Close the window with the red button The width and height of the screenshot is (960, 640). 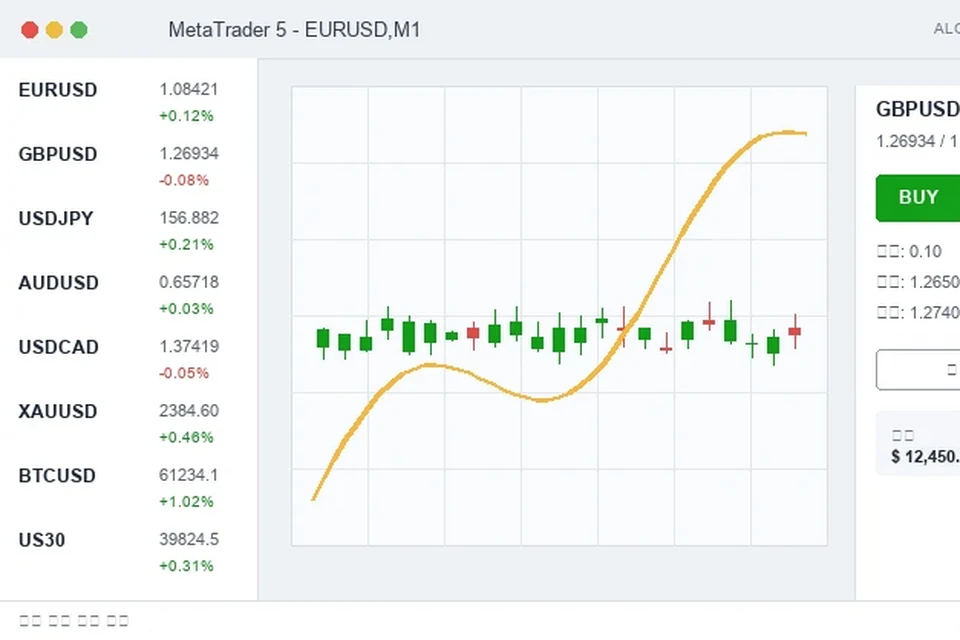point(29,29)
